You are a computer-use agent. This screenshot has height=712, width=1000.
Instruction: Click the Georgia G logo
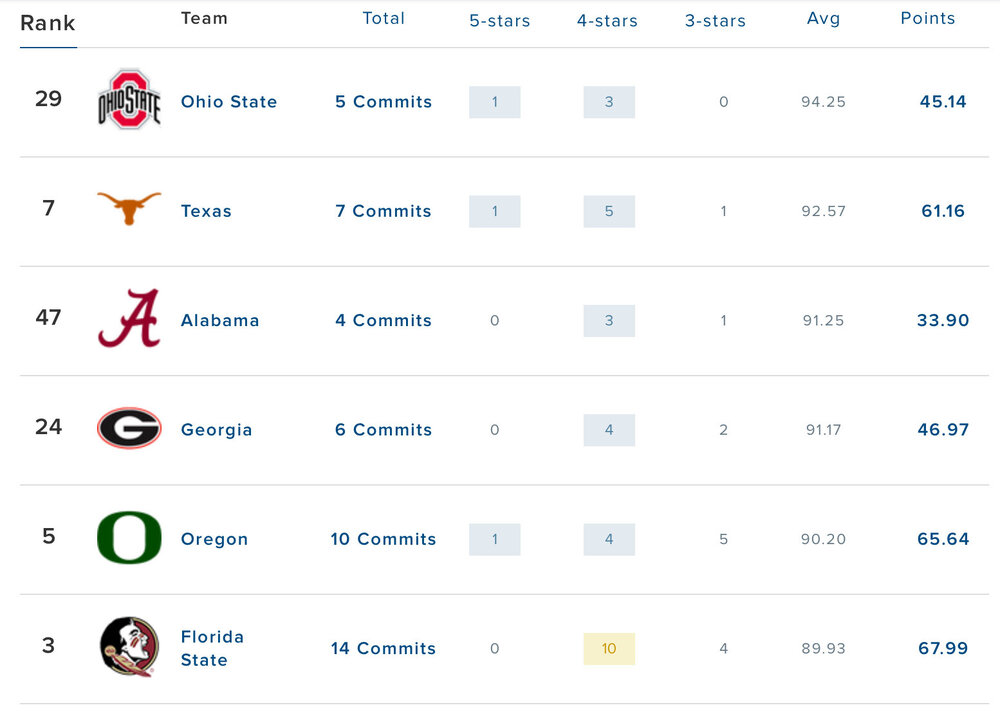pos(129,428)
